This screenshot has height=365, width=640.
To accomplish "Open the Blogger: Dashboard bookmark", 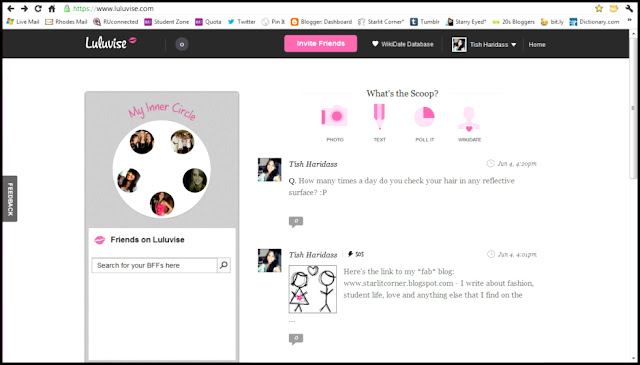I will [321, 22].
